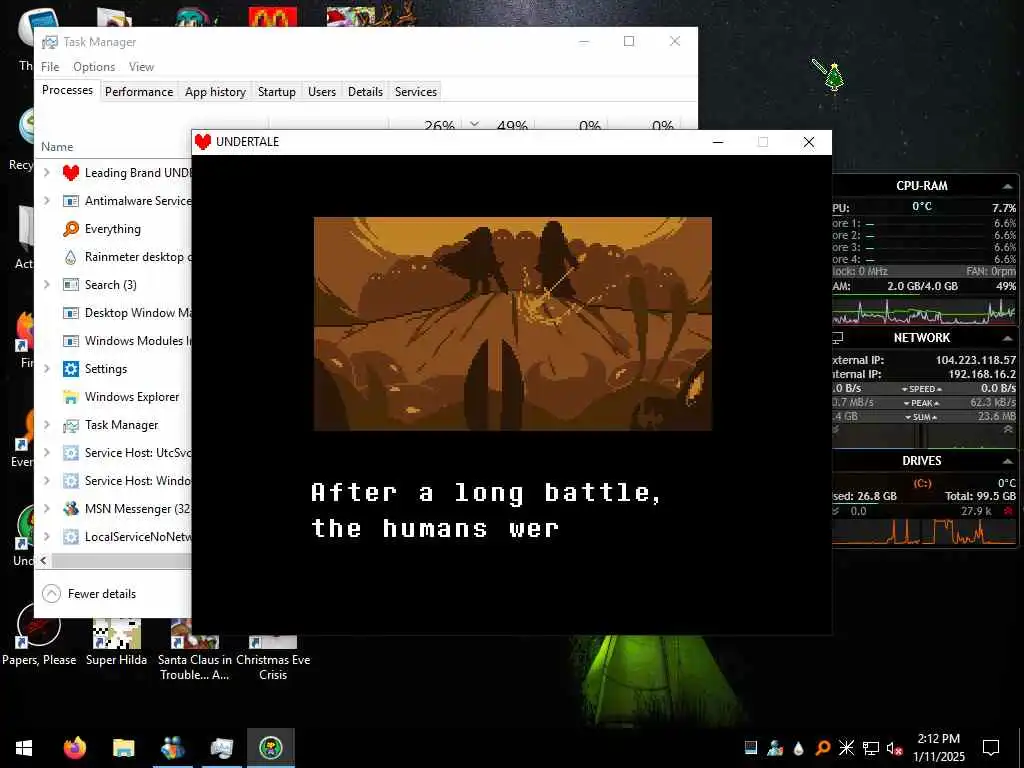The image size is (1024, 768).
Task: Click the Rainmeter water drop process icon
Action: pyautogui.click(x=71, y=257)
